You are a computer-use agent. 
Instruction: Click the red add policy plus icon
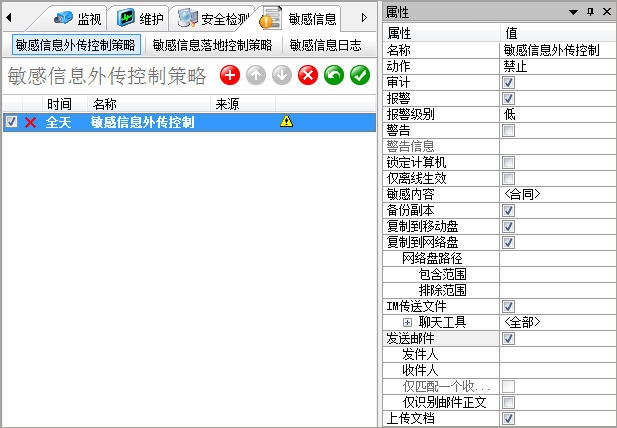point(230,76)
